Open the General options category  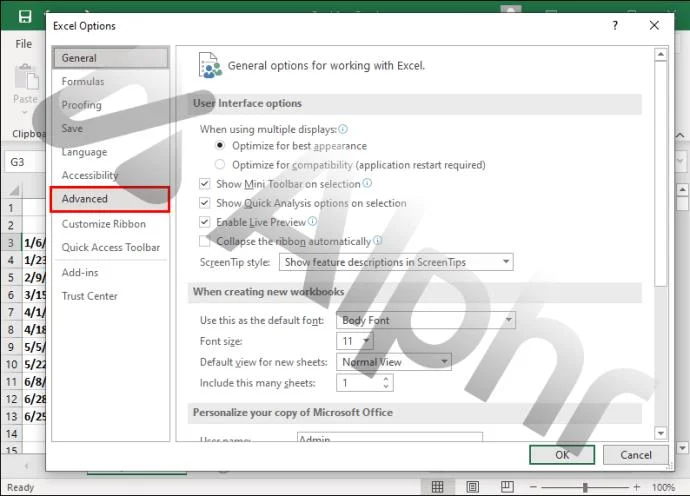(110, 58)
